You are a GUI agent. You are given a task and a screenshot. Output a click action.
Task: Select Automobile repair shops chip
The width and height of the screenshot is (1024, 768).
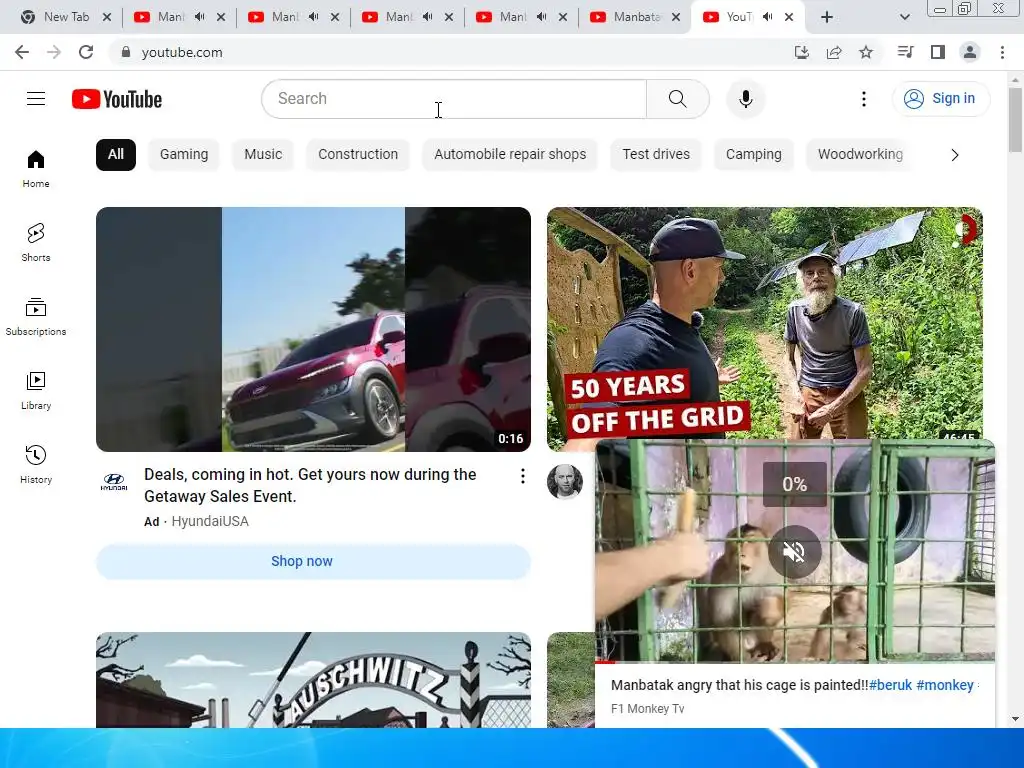510,155
